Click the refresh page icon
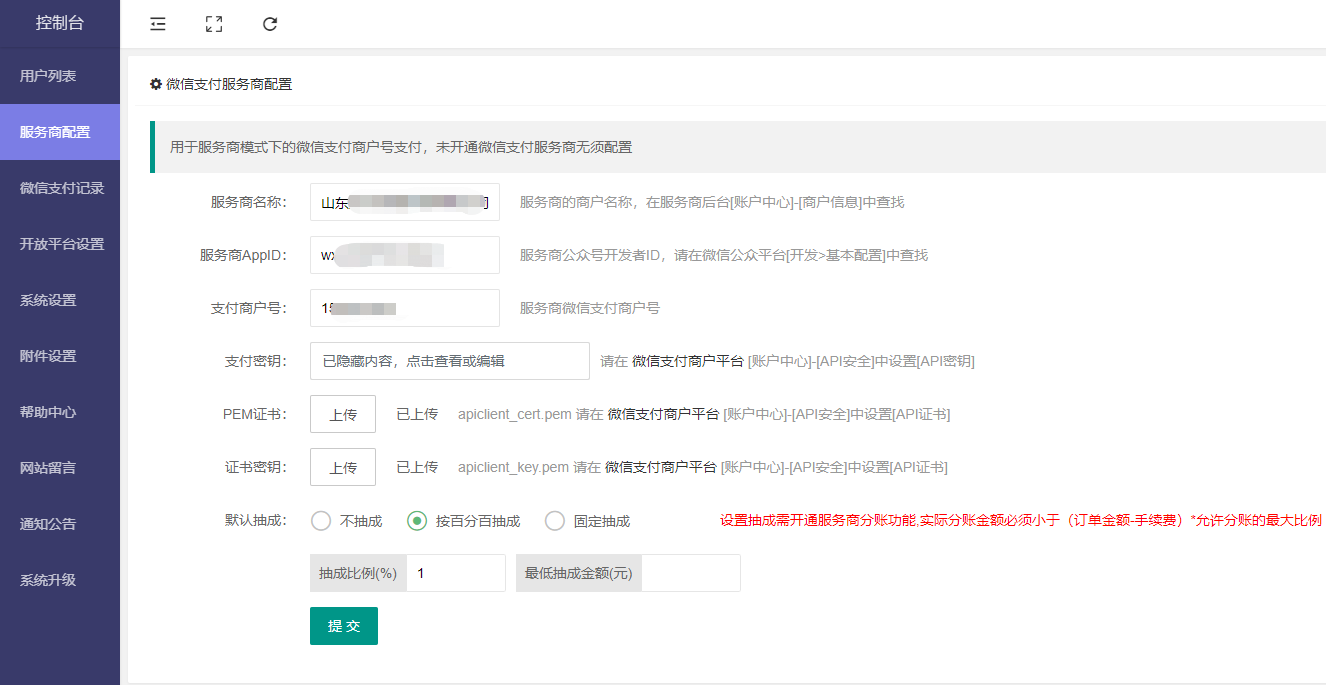Screen dimensions: 1326x685 (270, 24)
